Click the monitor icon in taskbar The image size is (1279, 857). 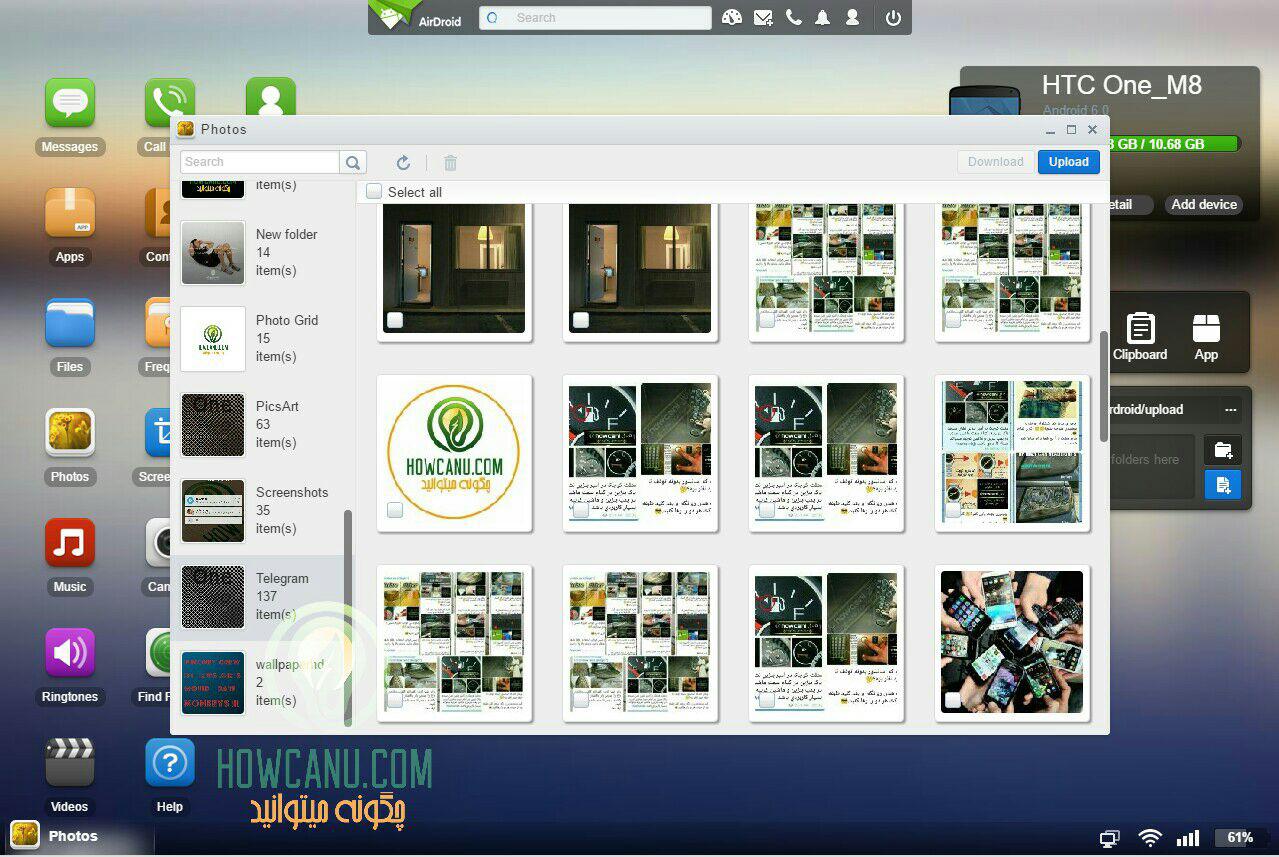click(1109, 838)
